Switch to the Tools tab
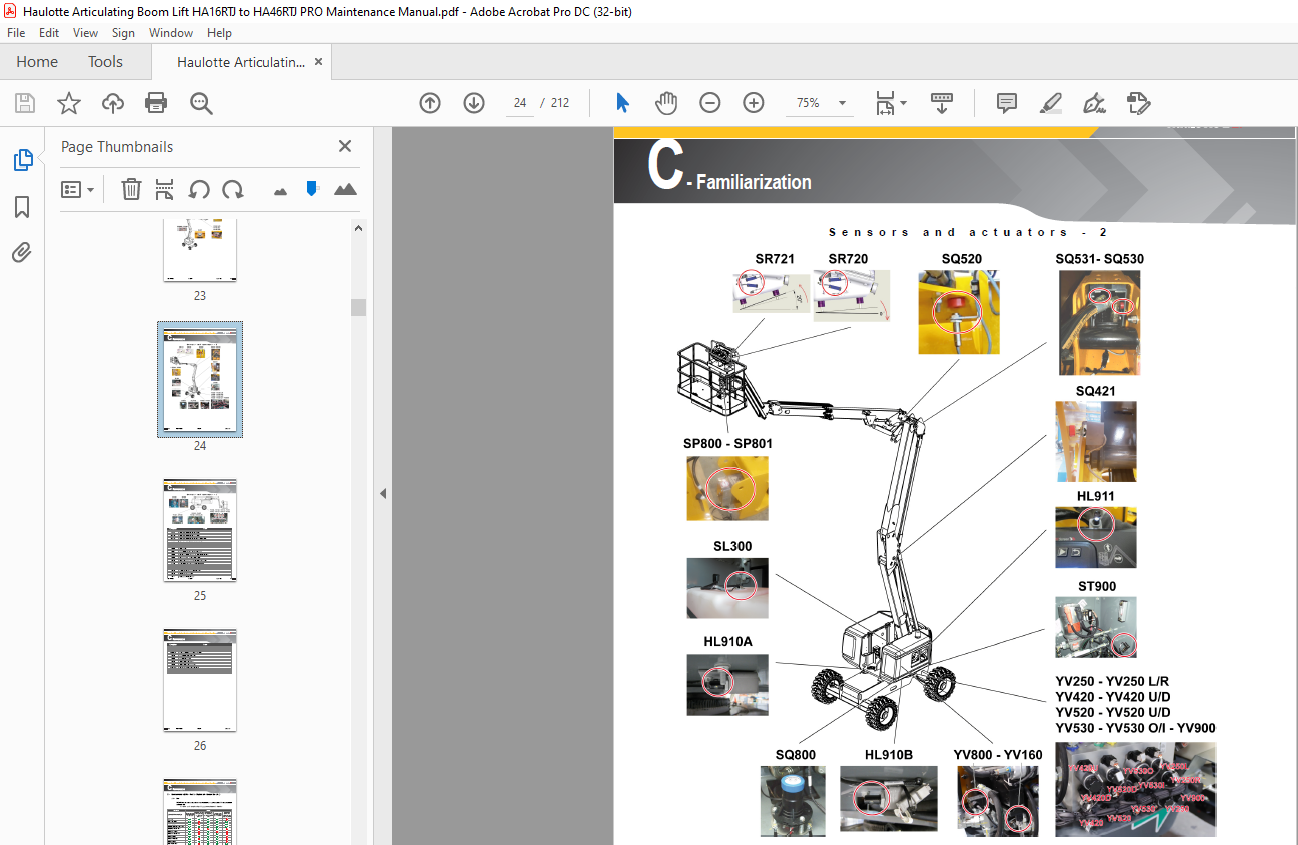This screenshot has height=845, width=1298. (x=105, y=62)
